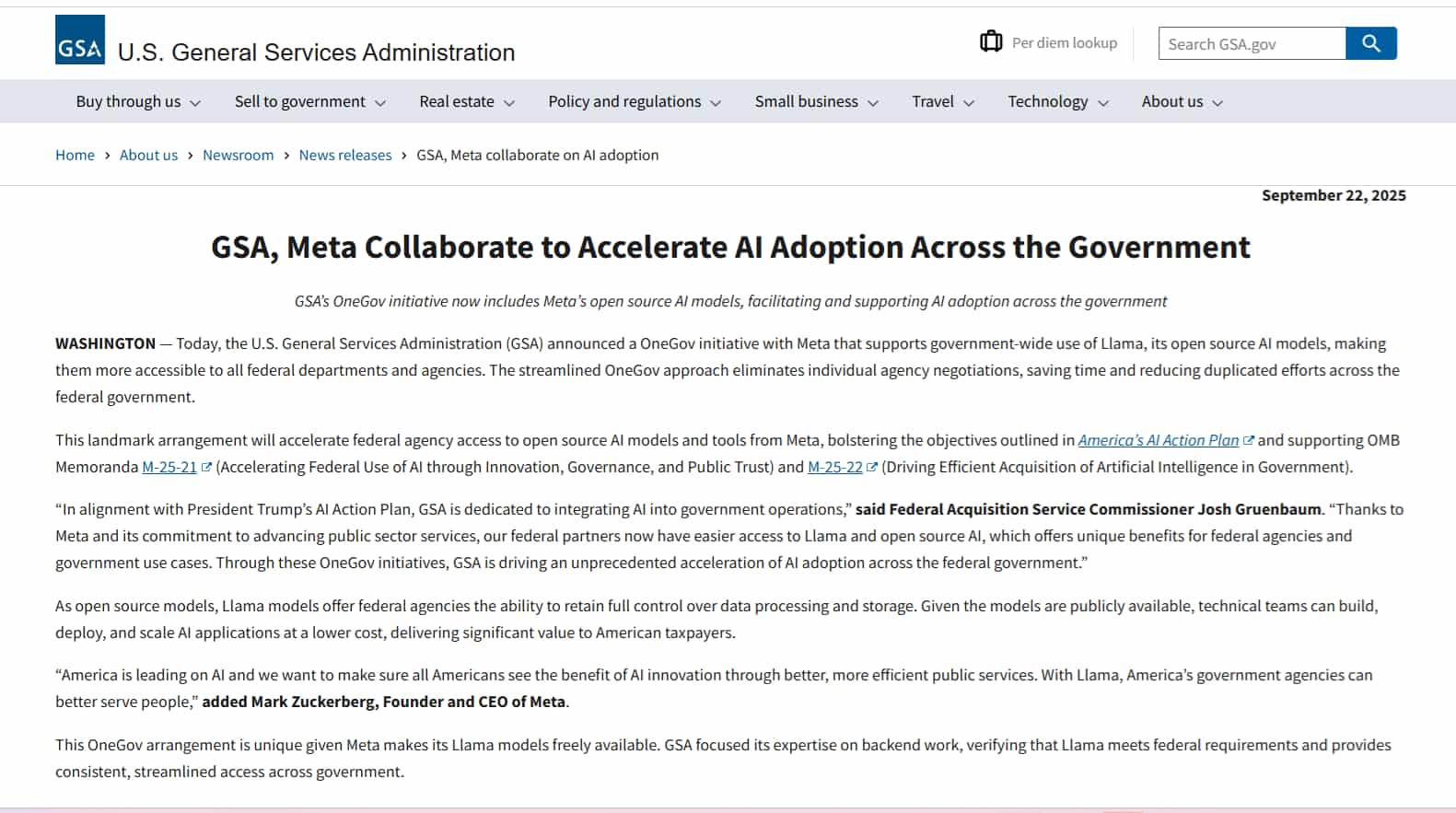Type in the Search GSA.gov field

click(x=1251, y=44)
